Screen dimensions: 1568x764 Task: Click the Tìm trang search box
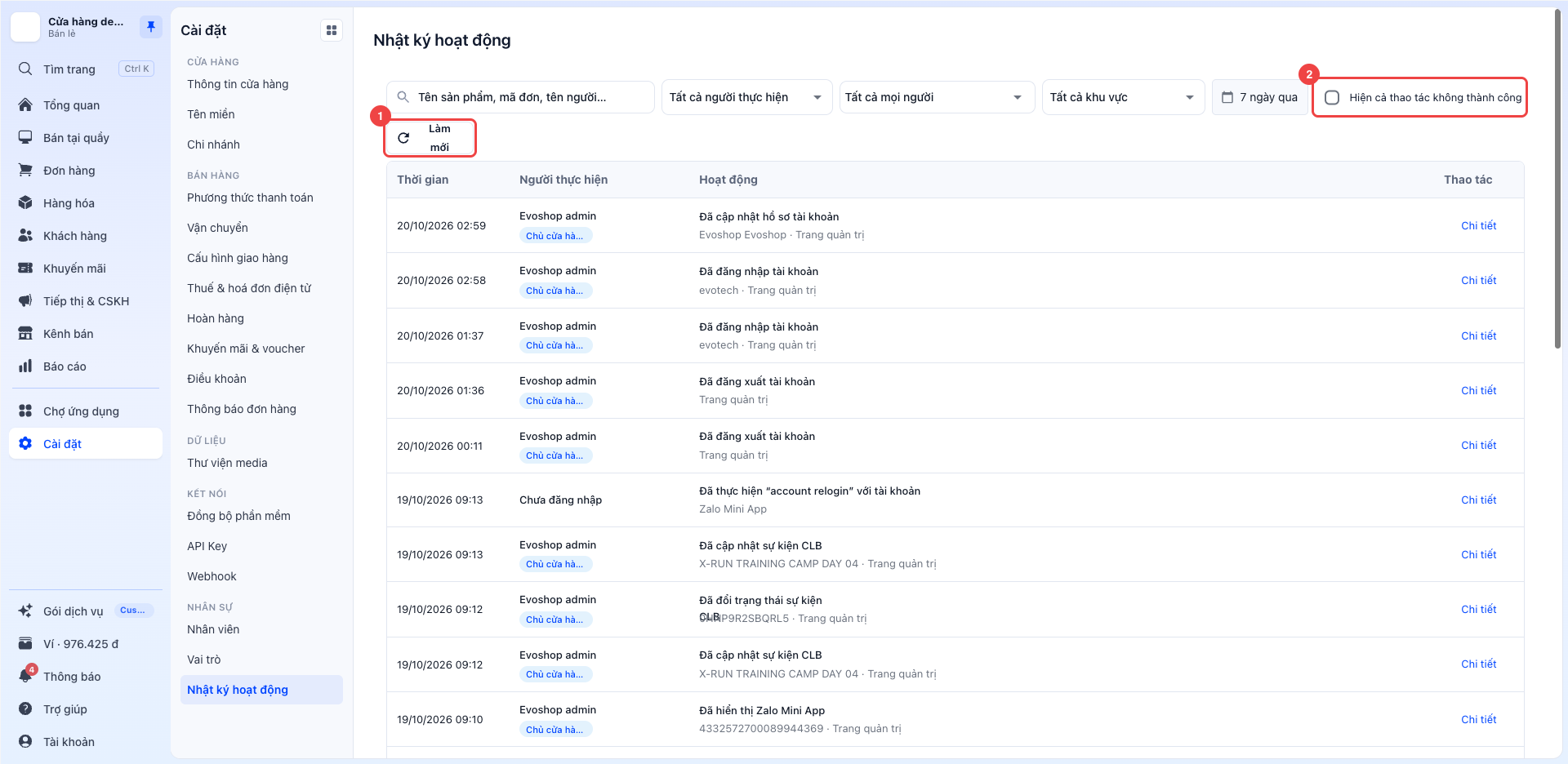pyautogui.click(x=86, y=69)
